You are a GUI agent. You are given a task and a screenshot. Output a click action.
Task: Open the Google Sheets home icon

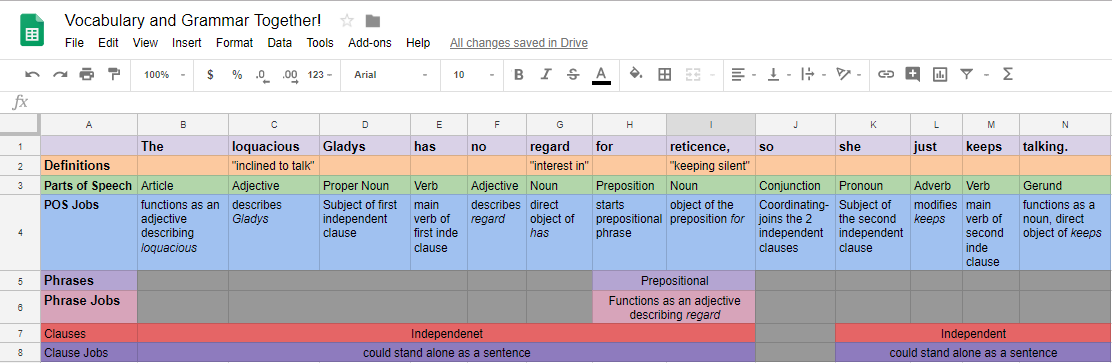click(32, 31)
